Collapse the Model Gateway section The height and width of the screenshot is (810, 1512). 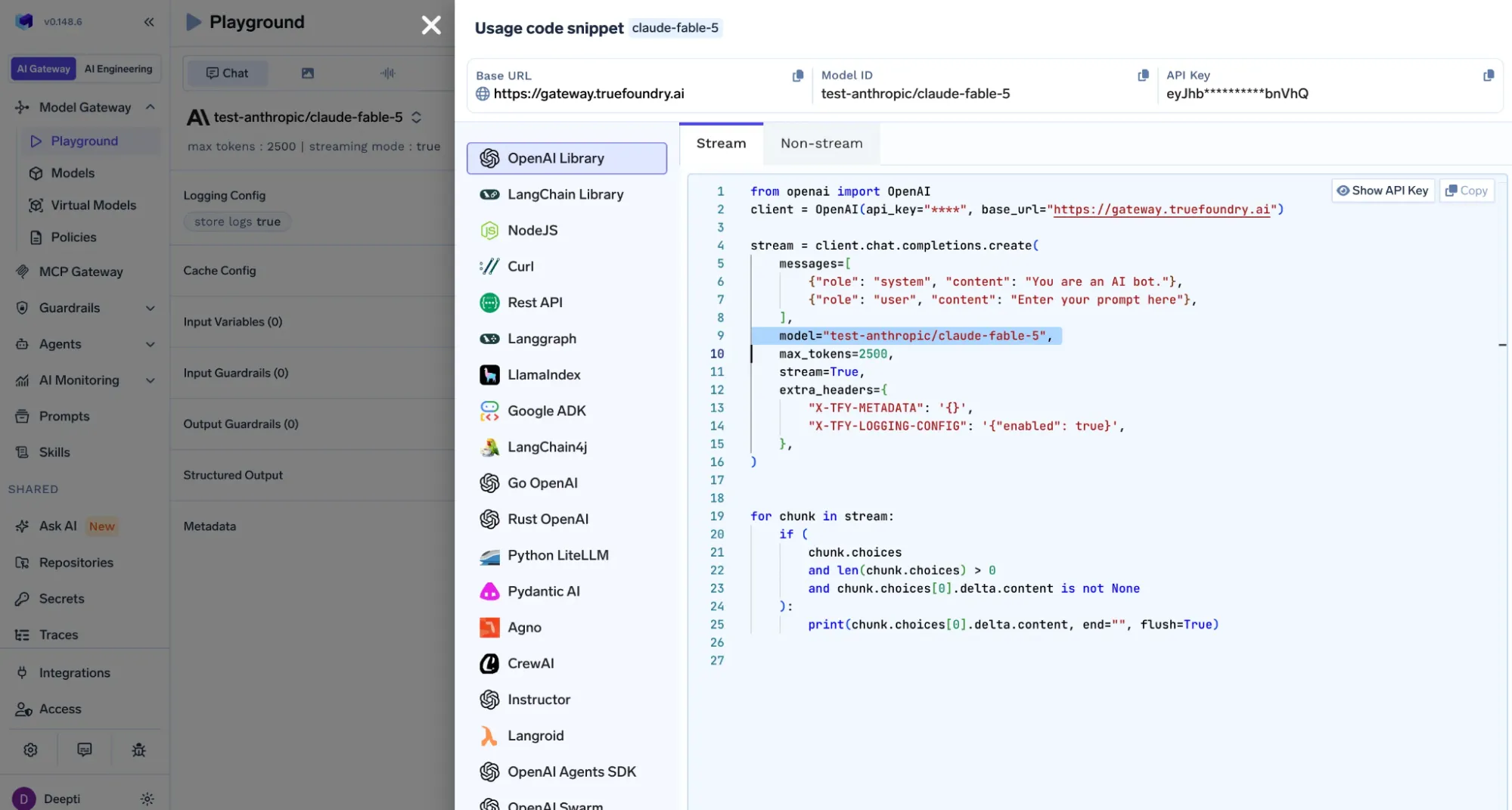151,107
